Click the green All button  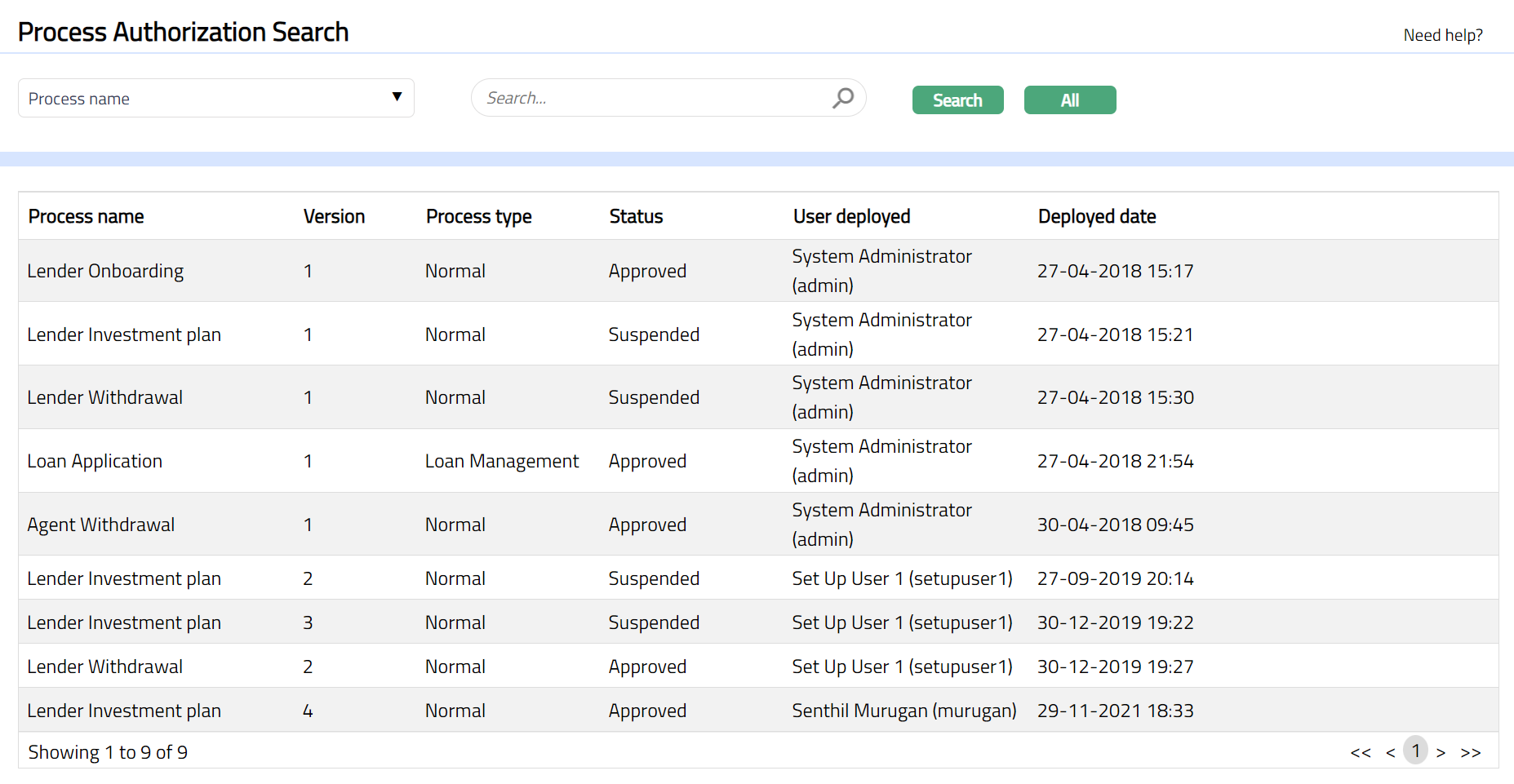click(1070, 100)
